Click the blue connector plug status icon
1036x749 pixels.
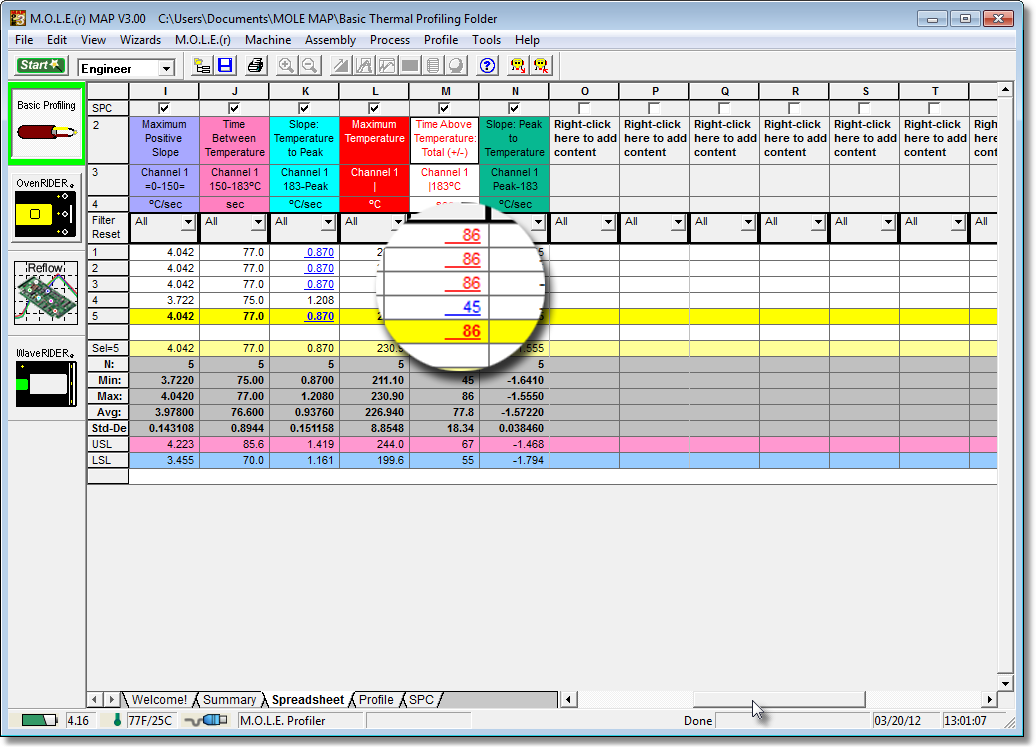click(x=206, y=720)
